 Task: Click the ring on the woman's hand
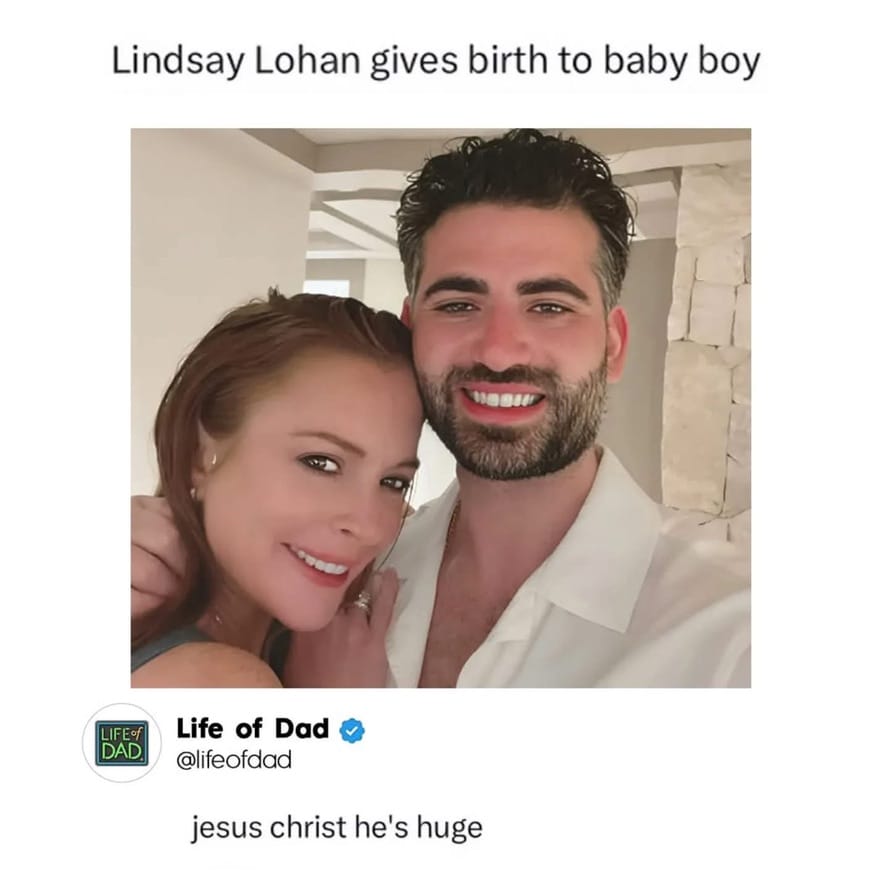[x=363, y=599]
